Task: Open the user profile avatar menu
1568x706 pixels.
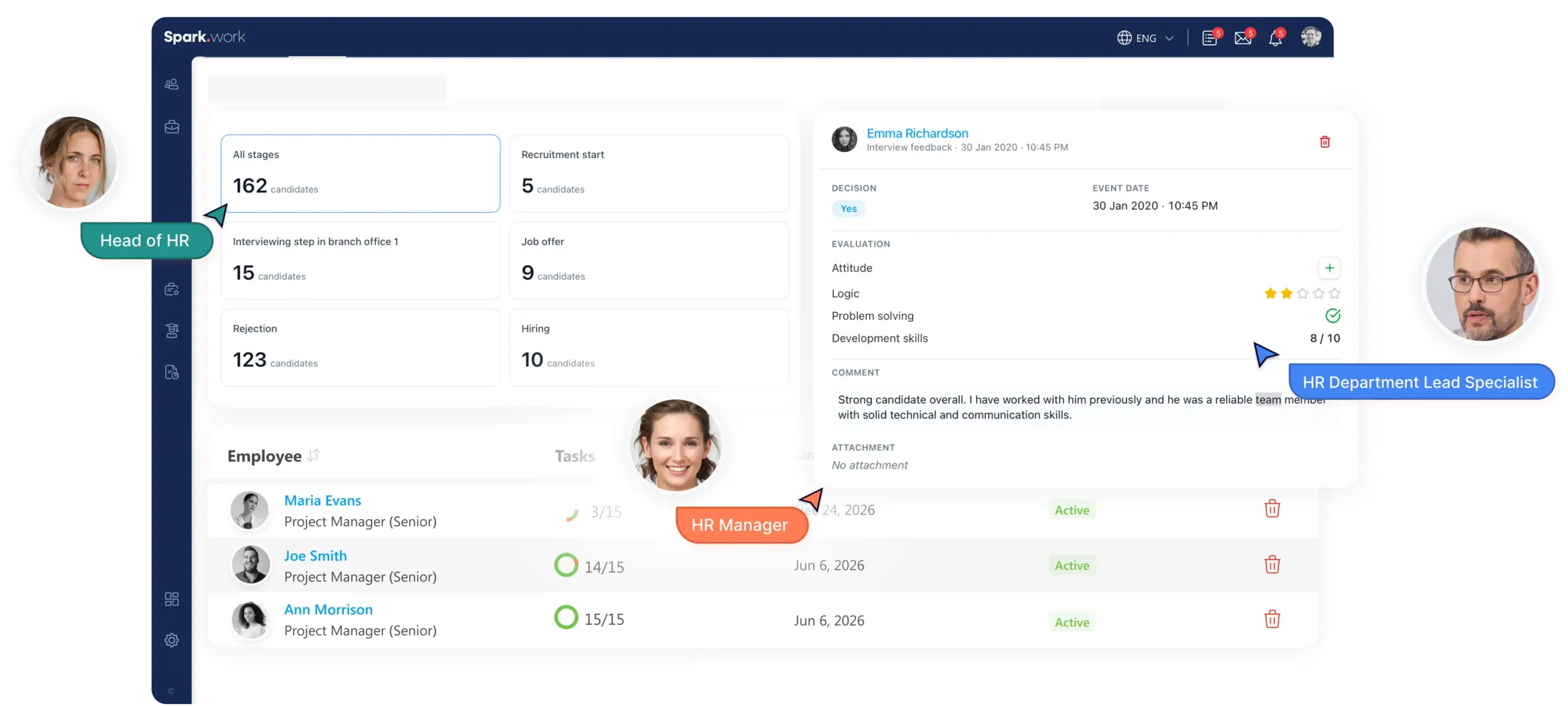Action: 1311,37
